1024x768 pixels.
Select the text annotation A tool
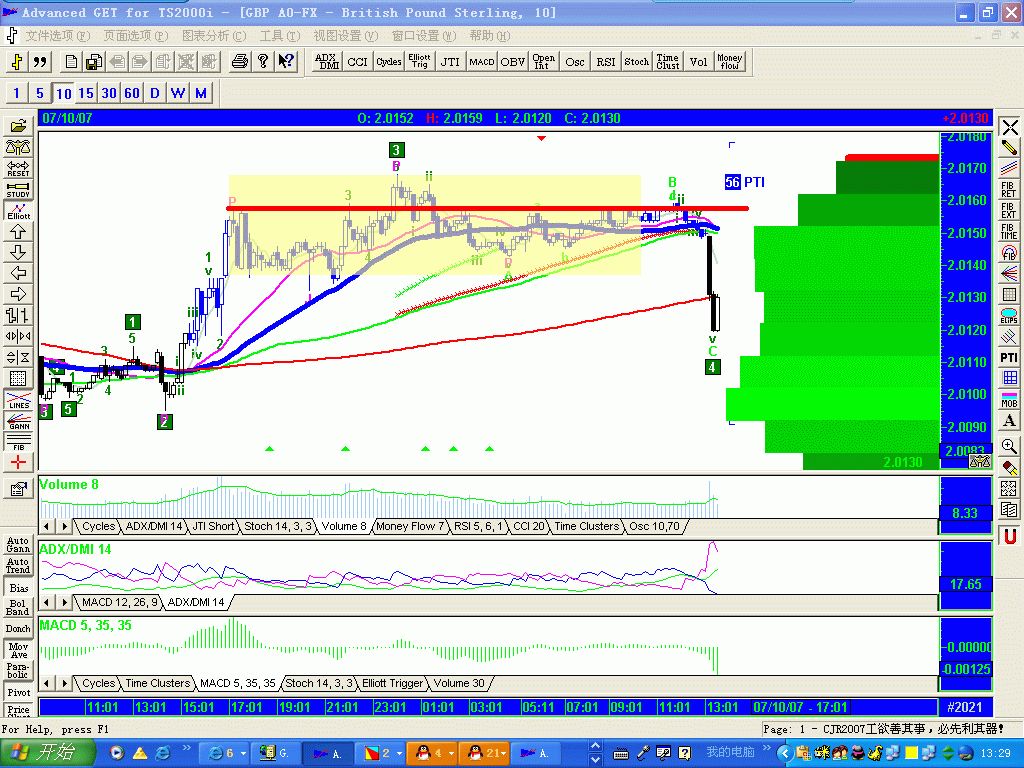coord(1009,421)
